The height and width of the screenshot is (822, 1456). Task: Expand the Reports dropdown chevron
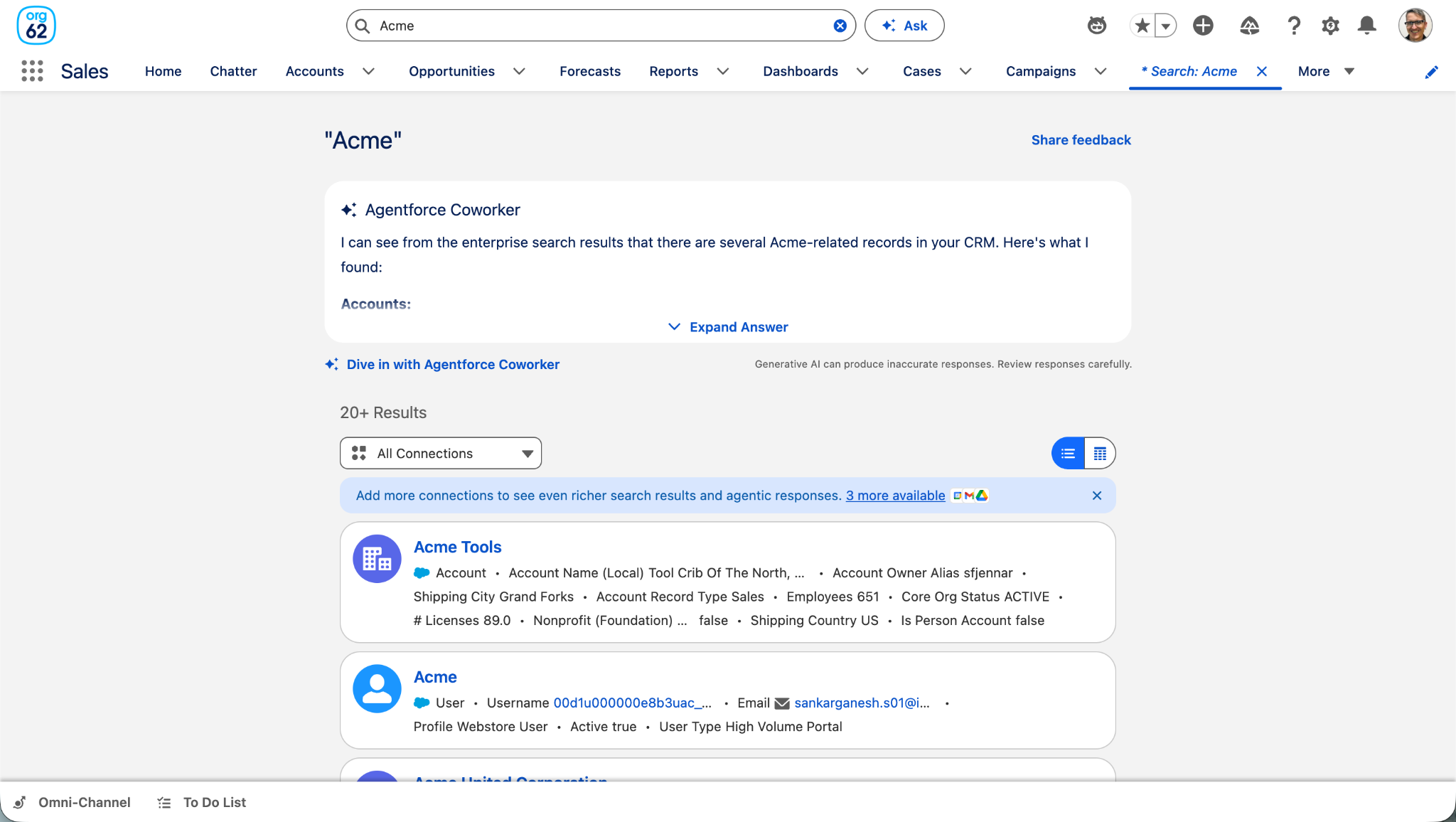click(x=722, y=71)
